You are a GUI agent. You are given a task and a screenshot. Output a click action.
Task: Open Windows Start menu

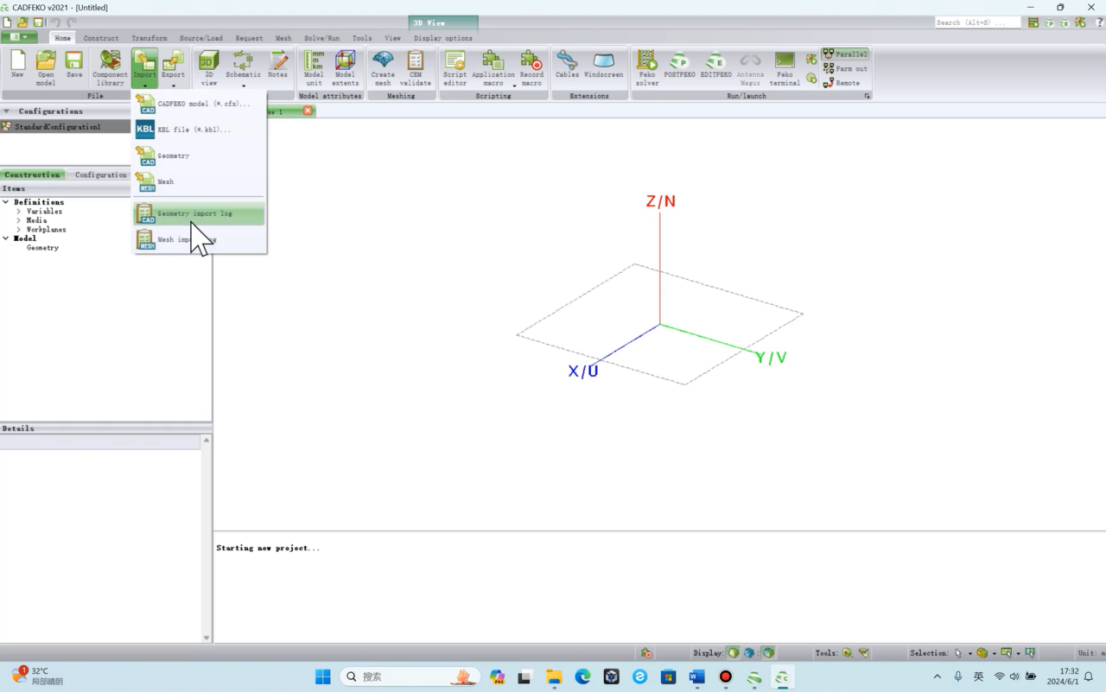click(x=323, y=676)
